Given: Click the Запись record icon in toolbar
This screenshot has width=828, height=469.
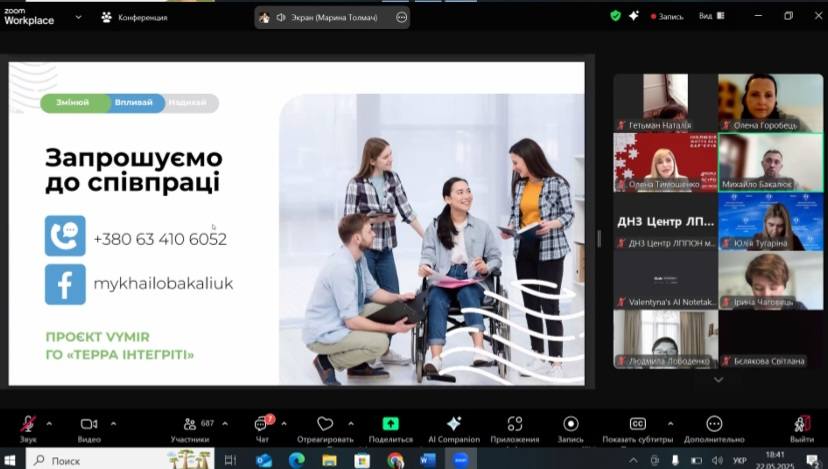Looking at the screenshot, I should point(571,424).
